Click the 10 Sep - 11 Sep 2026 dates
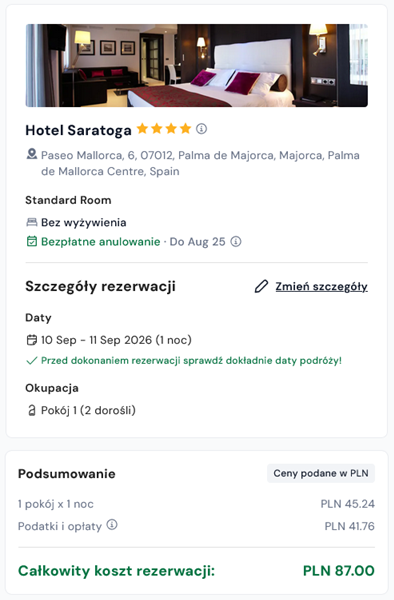 pos(116,340)
